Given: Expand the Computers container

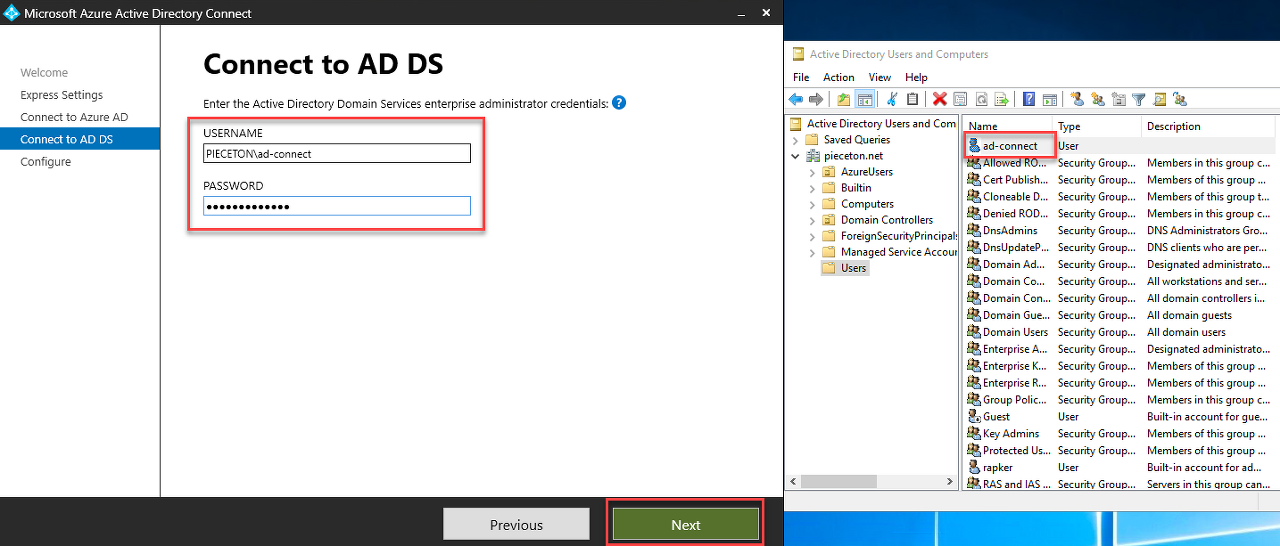Looking at the screenshot, I should pyautogui.click(x=812, y=204).
